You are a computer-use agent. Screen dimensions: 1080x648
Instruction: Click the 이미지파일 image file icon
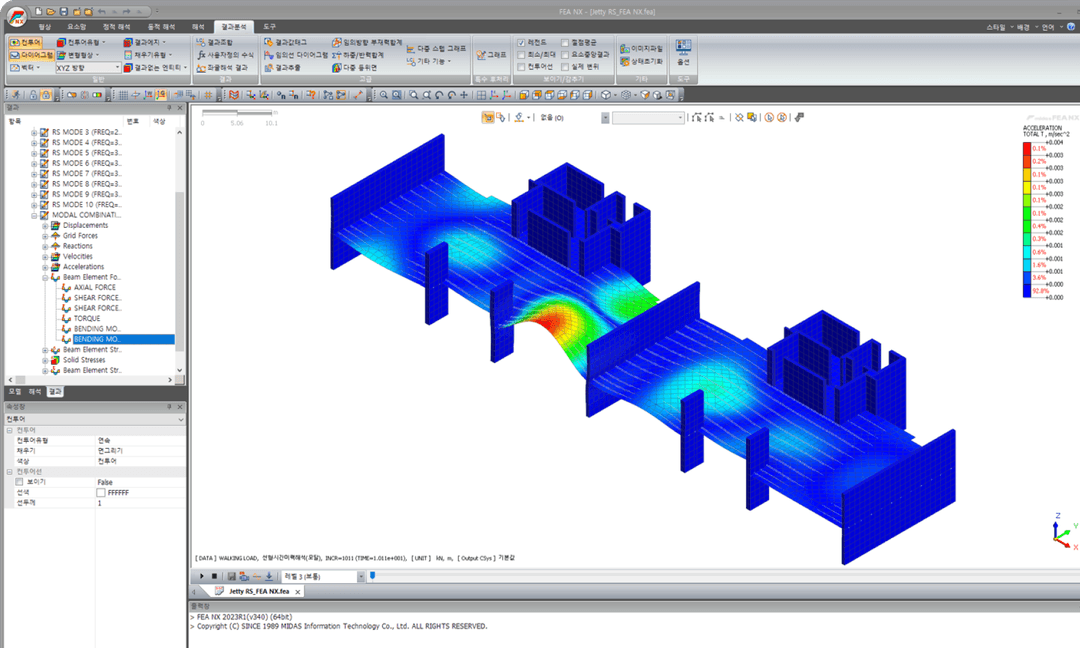tap(641, 48)
